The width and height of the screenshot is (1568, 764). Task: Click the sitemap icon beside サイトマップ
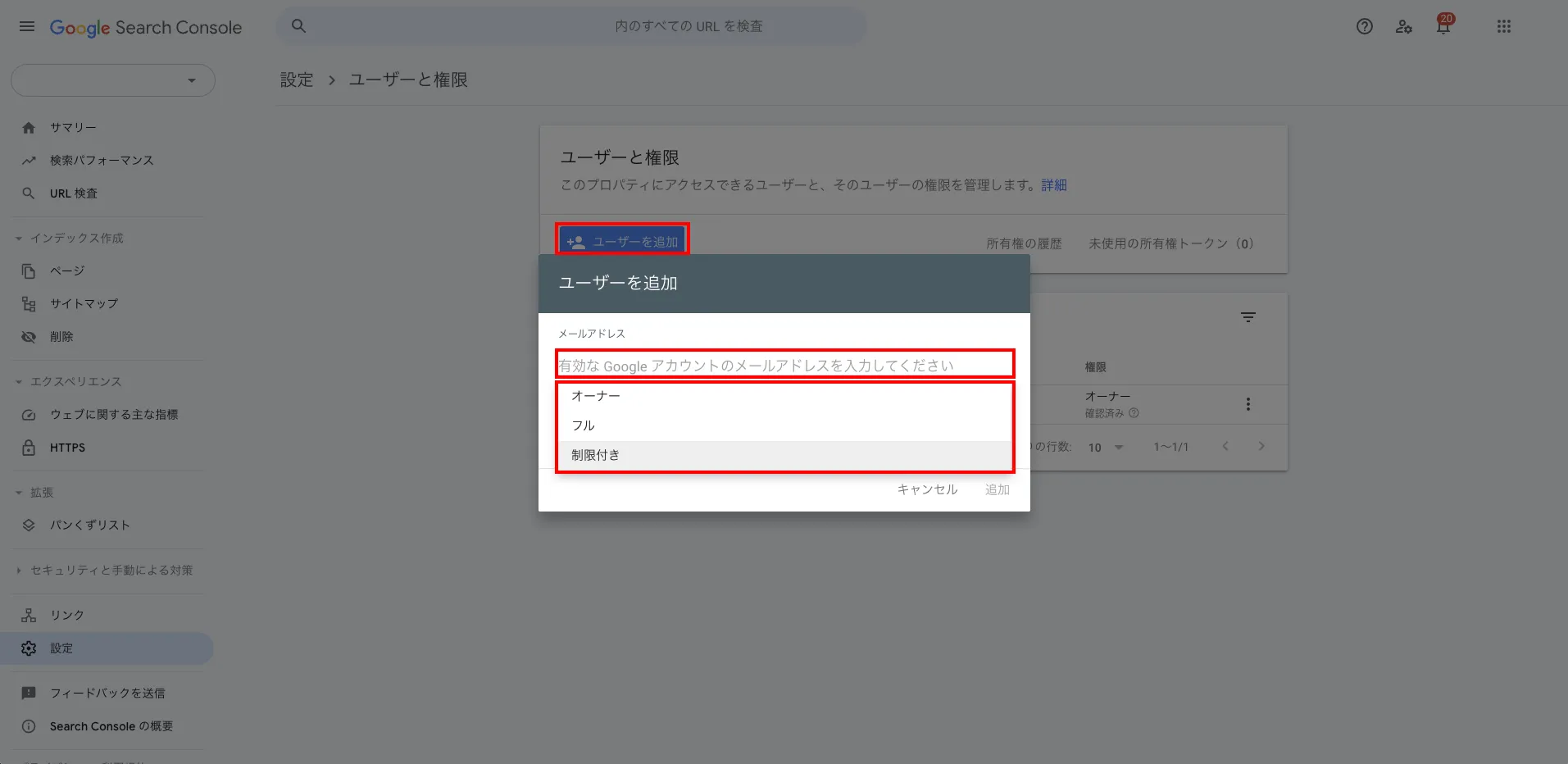(29, 304)
